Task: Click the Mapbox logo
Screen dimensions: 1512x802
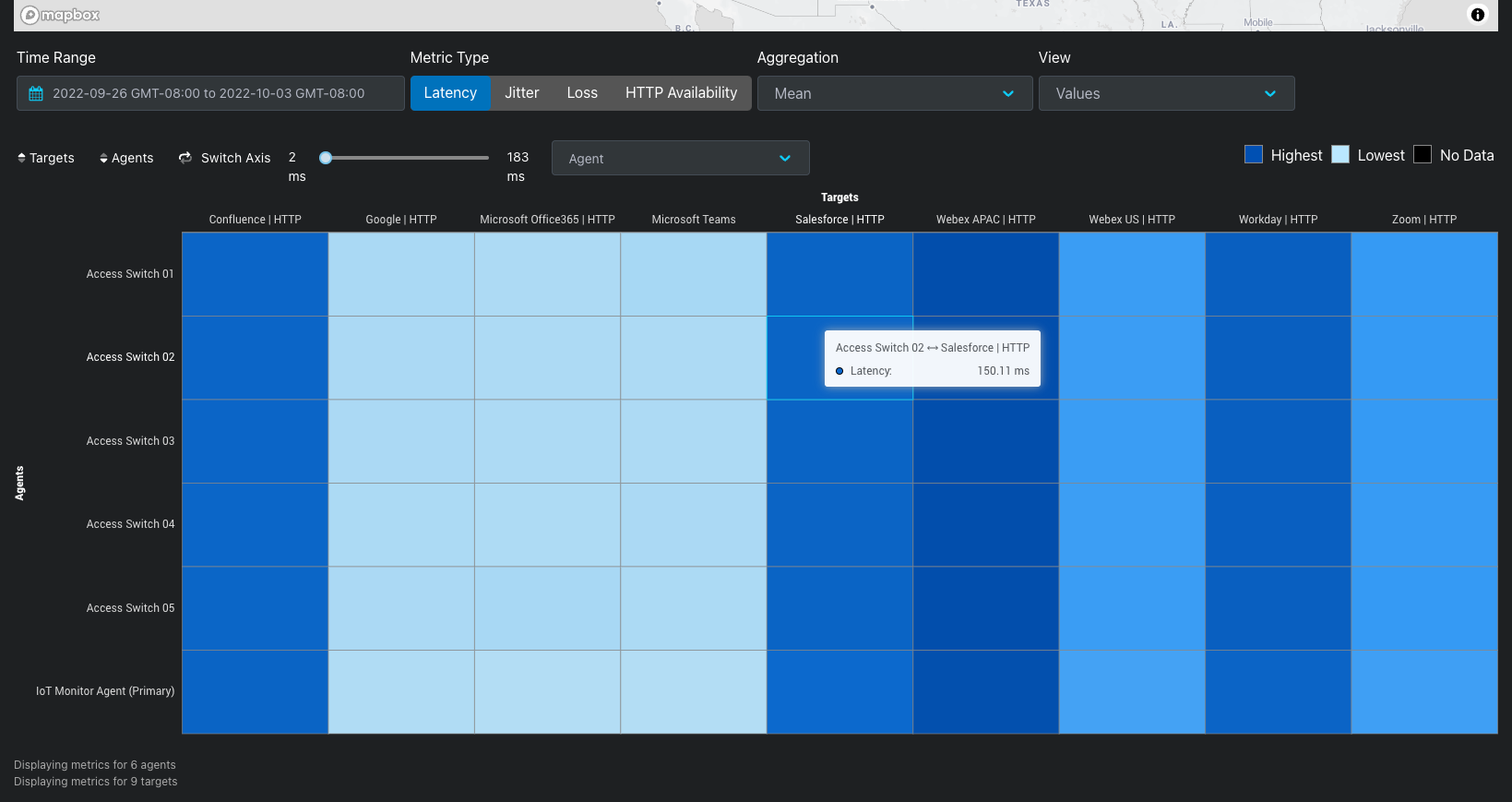Action: tap(60, 15)
